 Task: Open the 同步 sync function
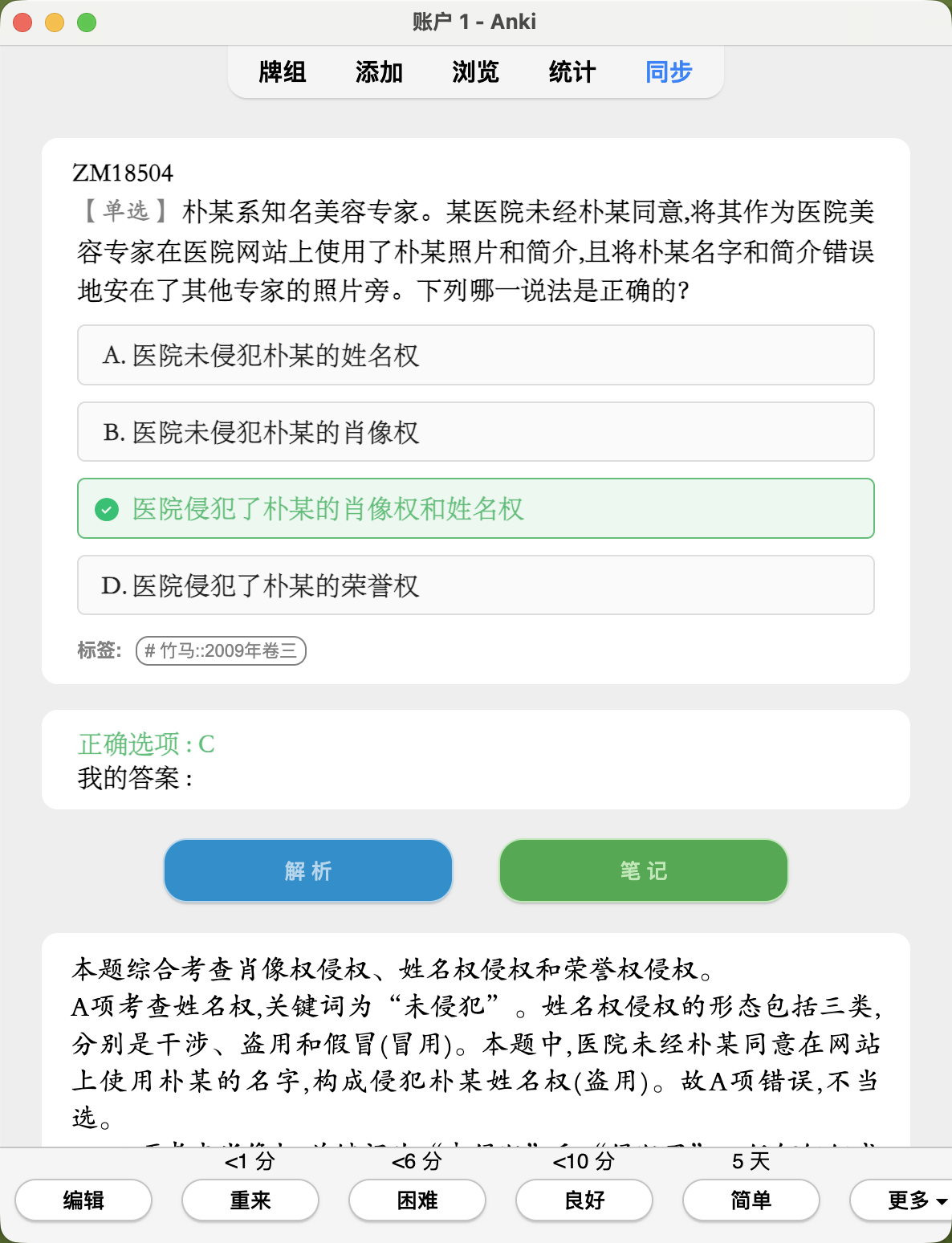click(669, 71)
